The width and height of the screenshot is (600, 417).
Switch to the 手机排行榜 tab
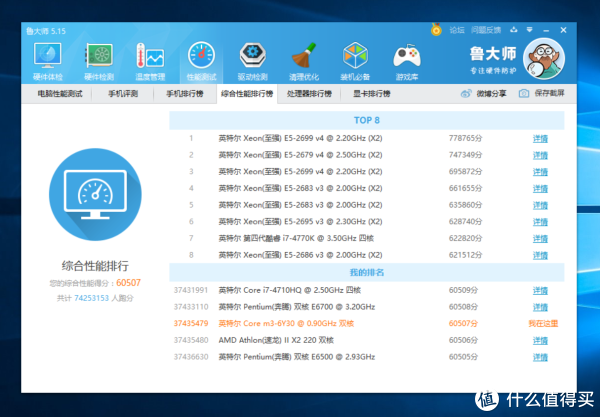click(184, 94)
